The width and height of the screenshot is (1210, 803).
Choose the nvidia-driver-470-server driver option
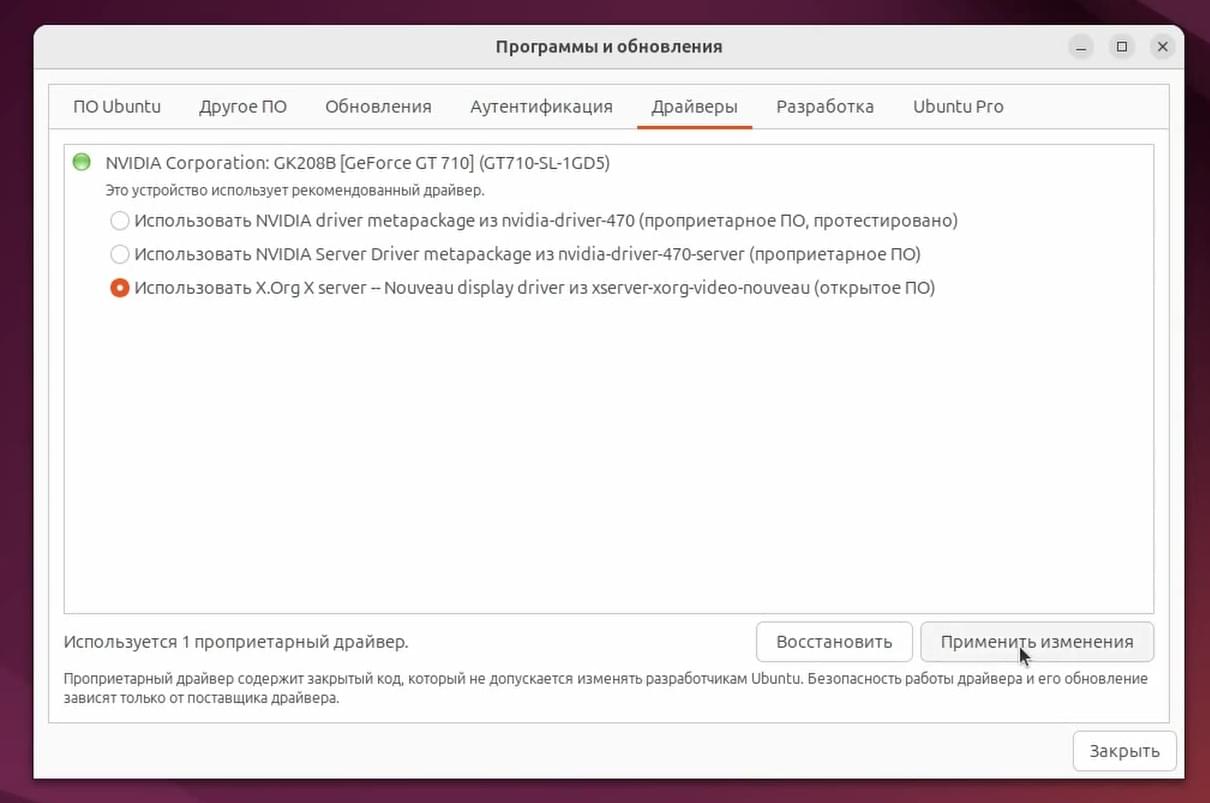515,254
